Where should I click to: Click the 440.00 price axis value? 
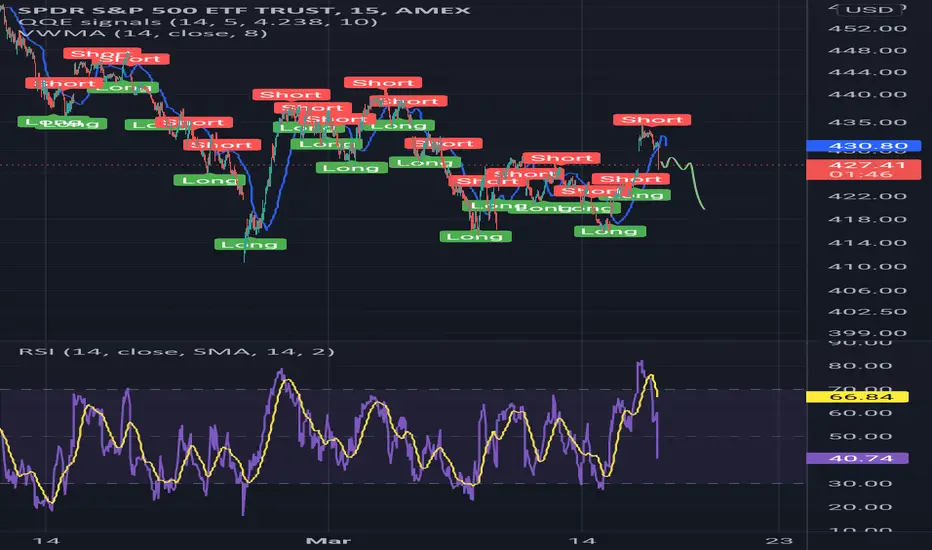pyautogui.click(x=867, y=95)
